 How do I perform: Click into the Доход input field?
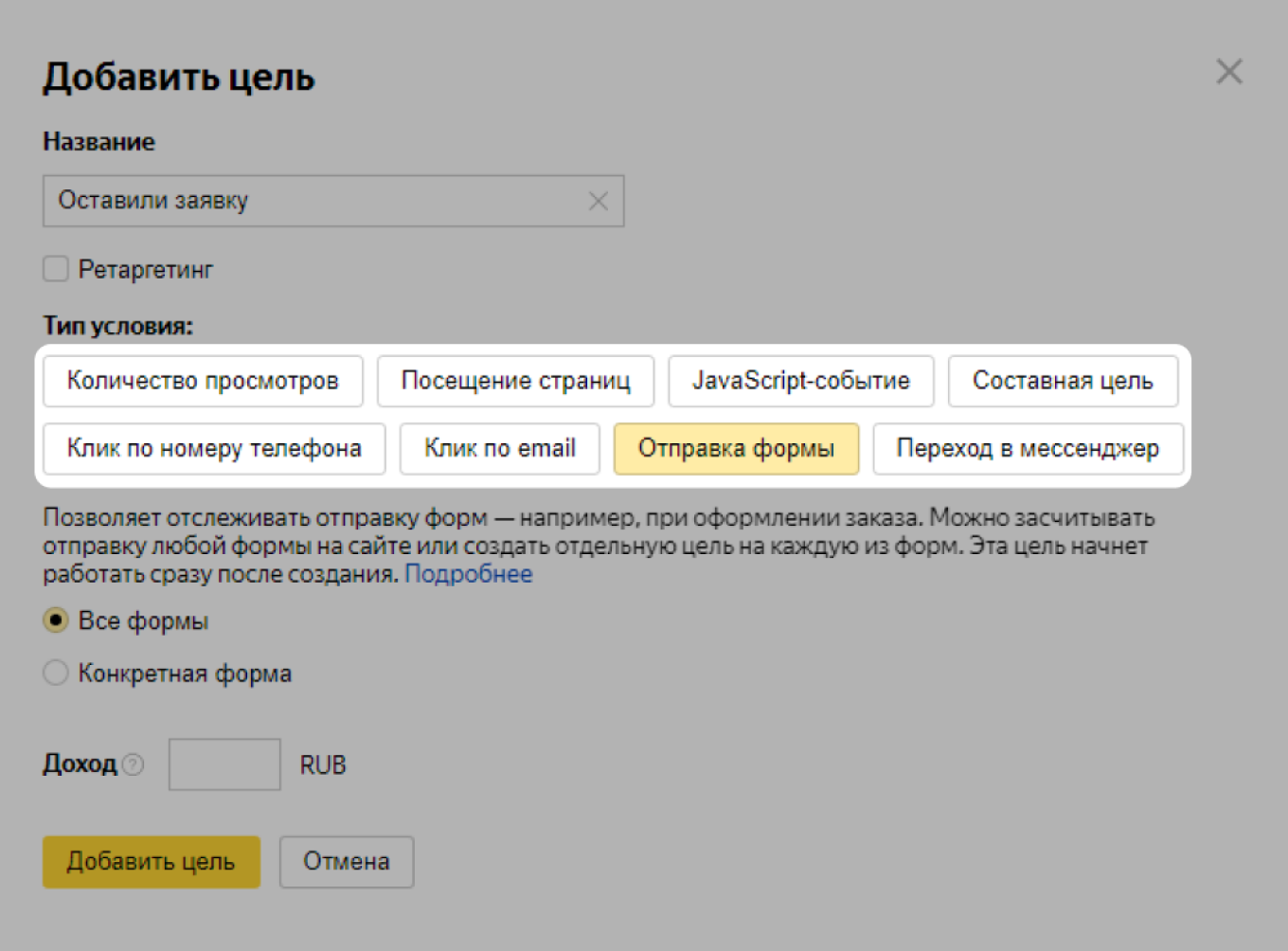click(224, 764)
